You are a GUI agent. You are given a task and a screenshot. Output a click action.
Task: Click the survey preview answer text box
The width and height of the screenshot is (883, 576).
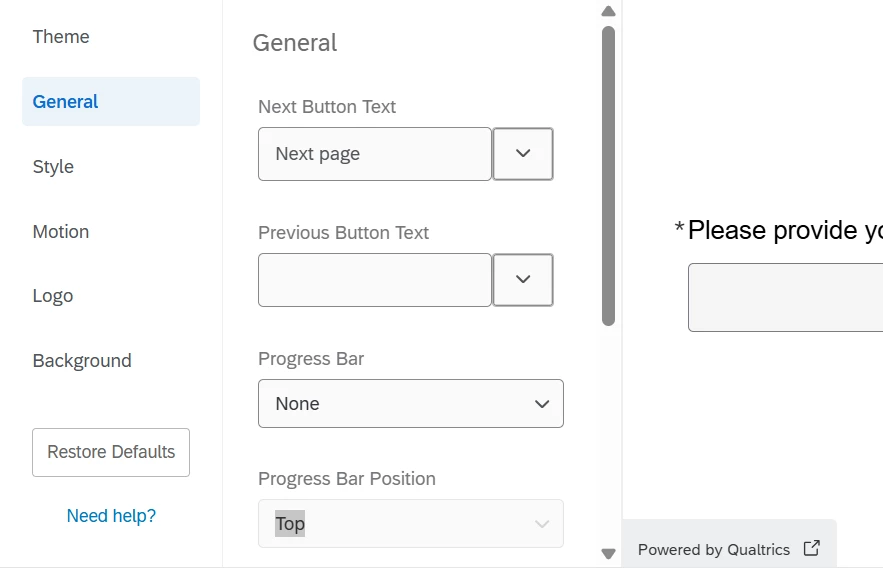tap(785, 297)
